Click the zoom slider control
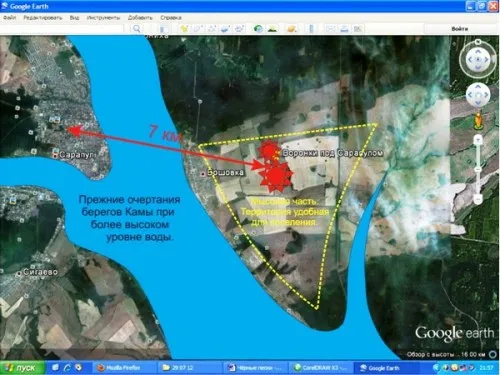Image resolution: width=500 pixels, height=375 pixels. pos(478,169)
